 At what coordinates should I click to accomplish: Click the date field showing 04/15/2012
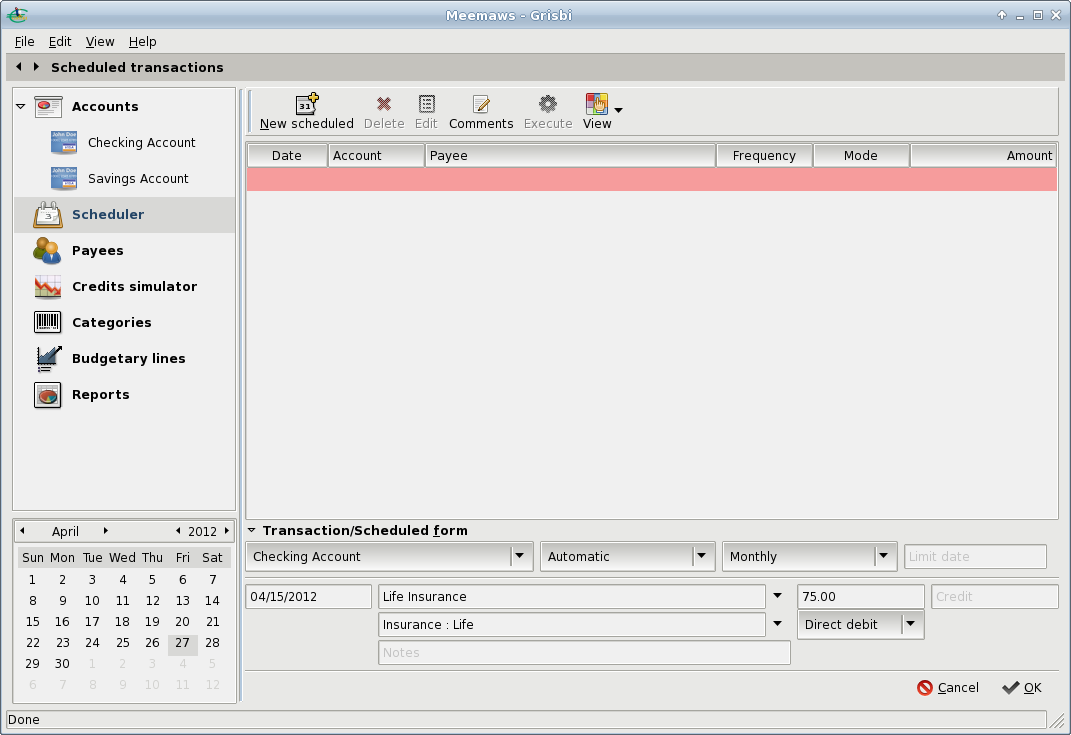[x=309, y=596]
